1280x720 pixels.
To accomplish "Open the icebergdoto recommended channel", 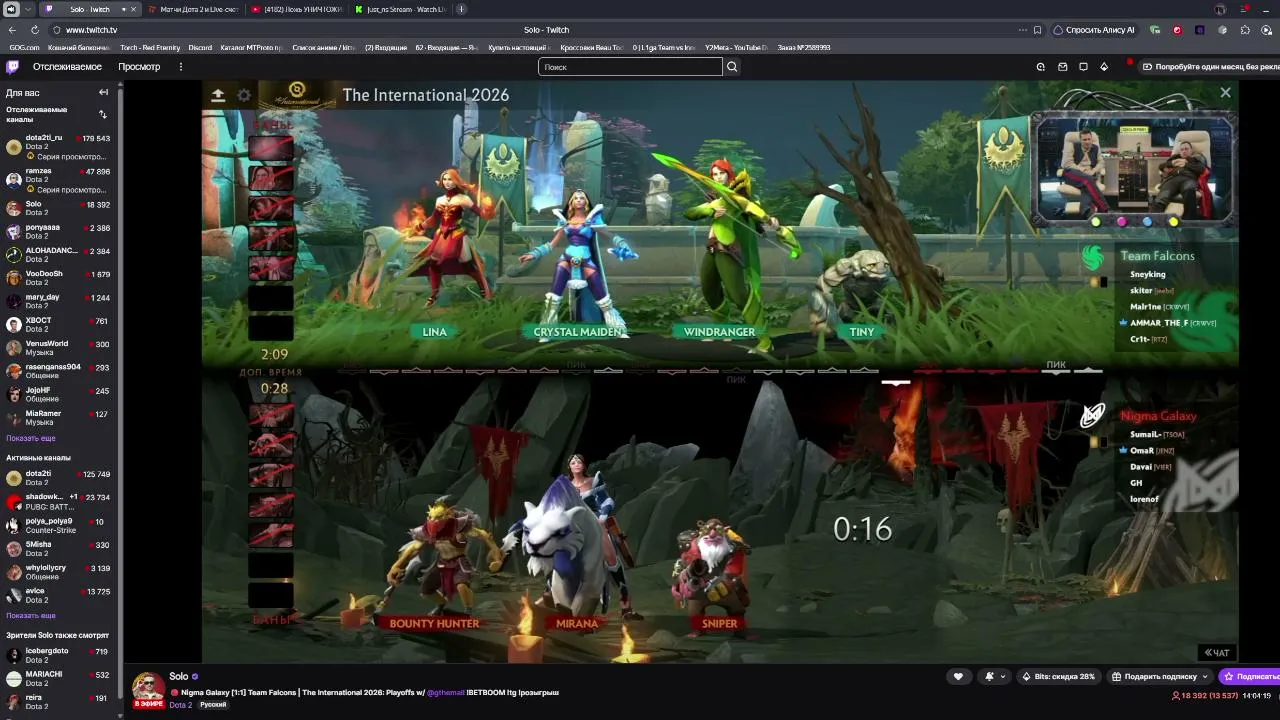I will [58, 656].
